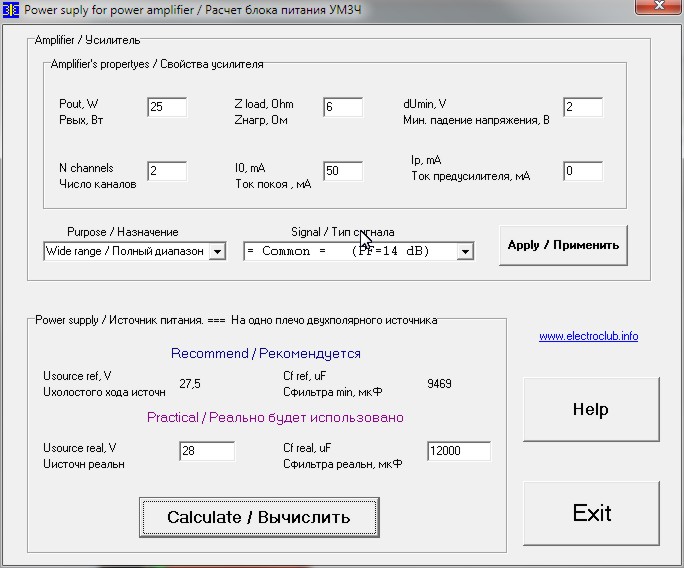
Task: Click the Usource real, V input field
Action: click(x=207, y=451)
